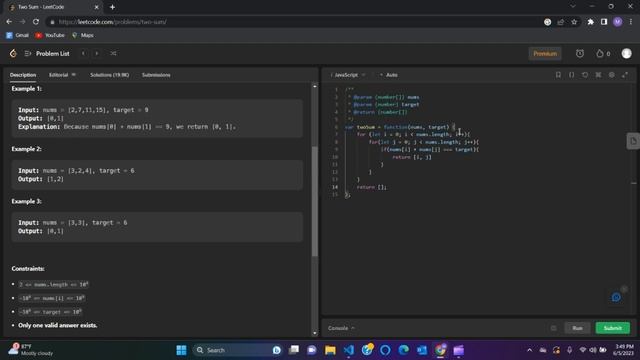Open the YouTube bookmark
640x360 pixels.
coord(50,36)
